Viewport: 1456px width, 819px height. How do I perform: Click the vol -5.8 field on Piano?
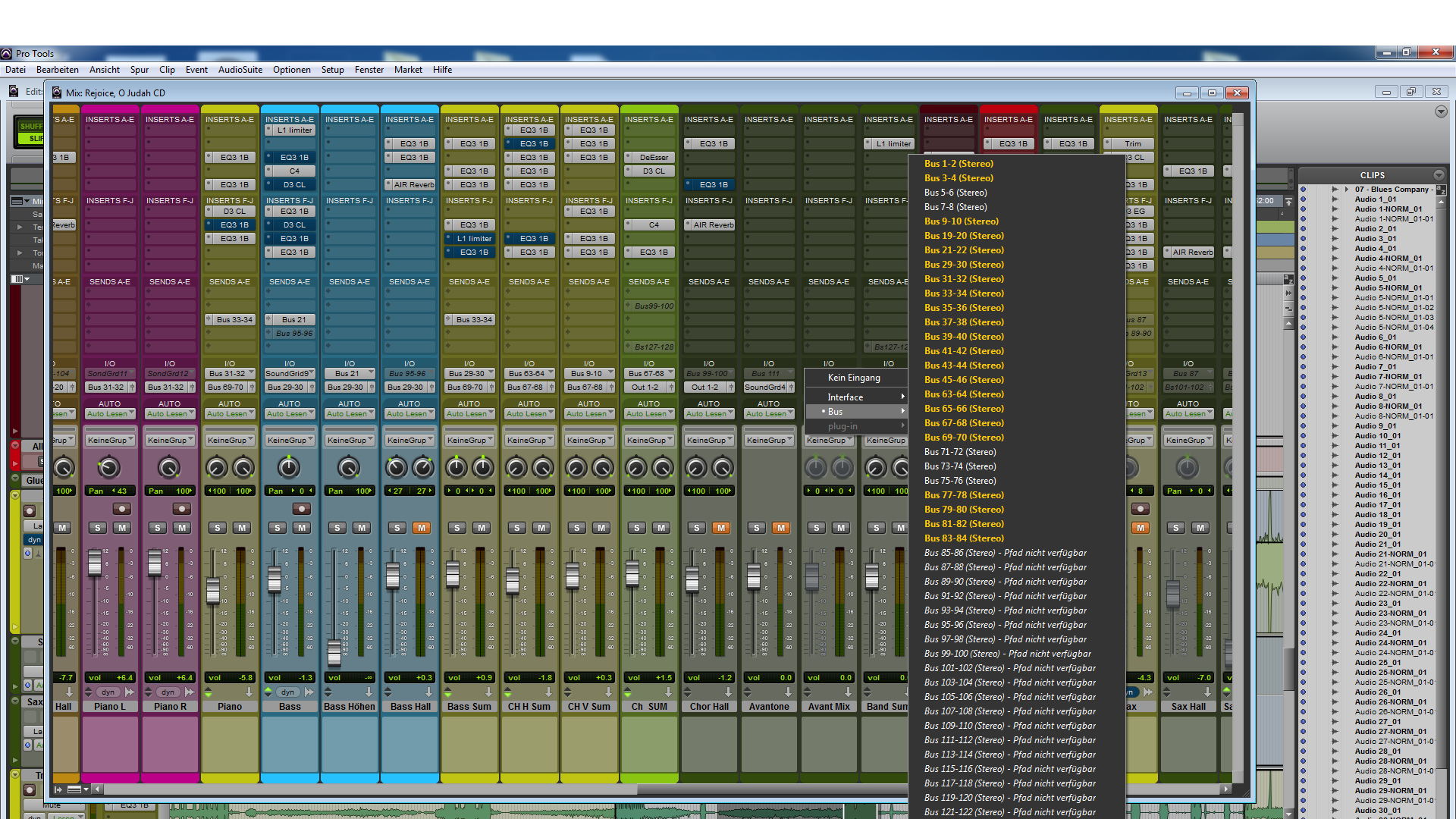(x=230, y=678)
